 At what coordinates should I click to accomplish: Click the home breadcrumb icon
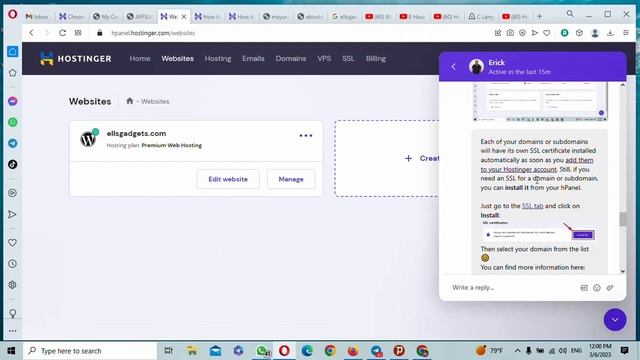[x=129, y=101]
